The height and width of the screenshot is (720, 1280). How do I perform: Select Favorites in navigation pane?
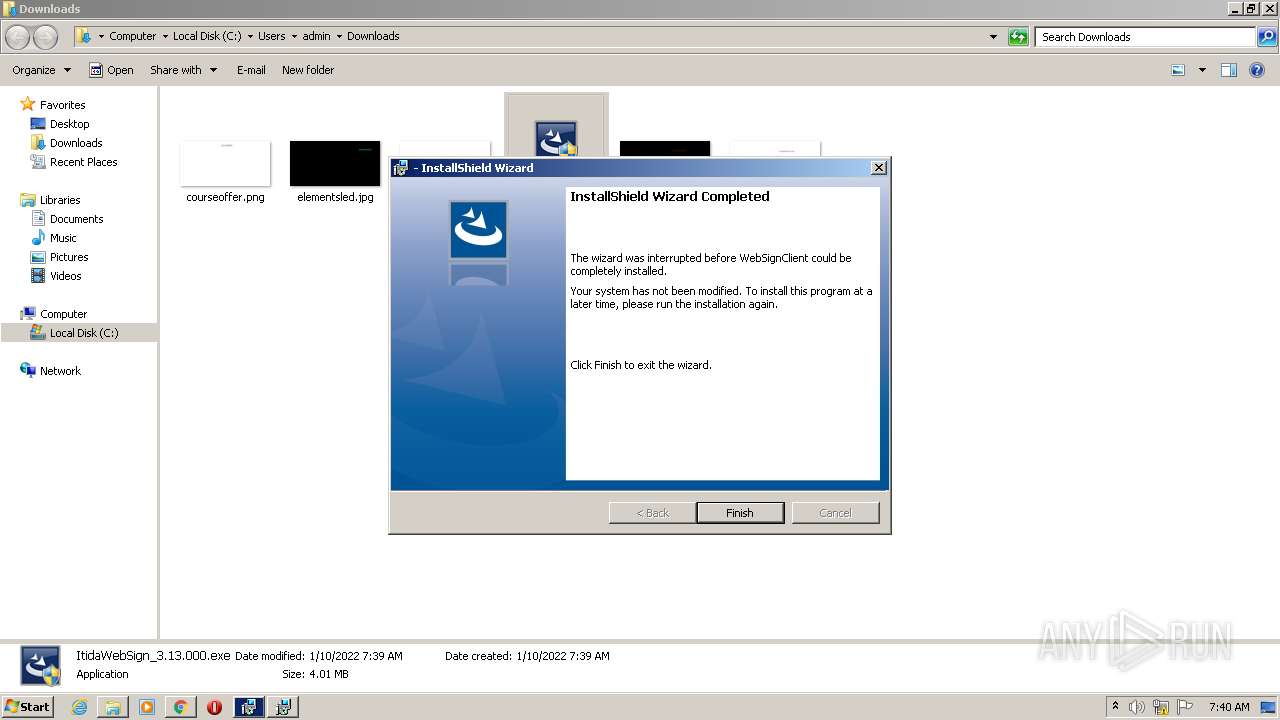pos(62,105)
